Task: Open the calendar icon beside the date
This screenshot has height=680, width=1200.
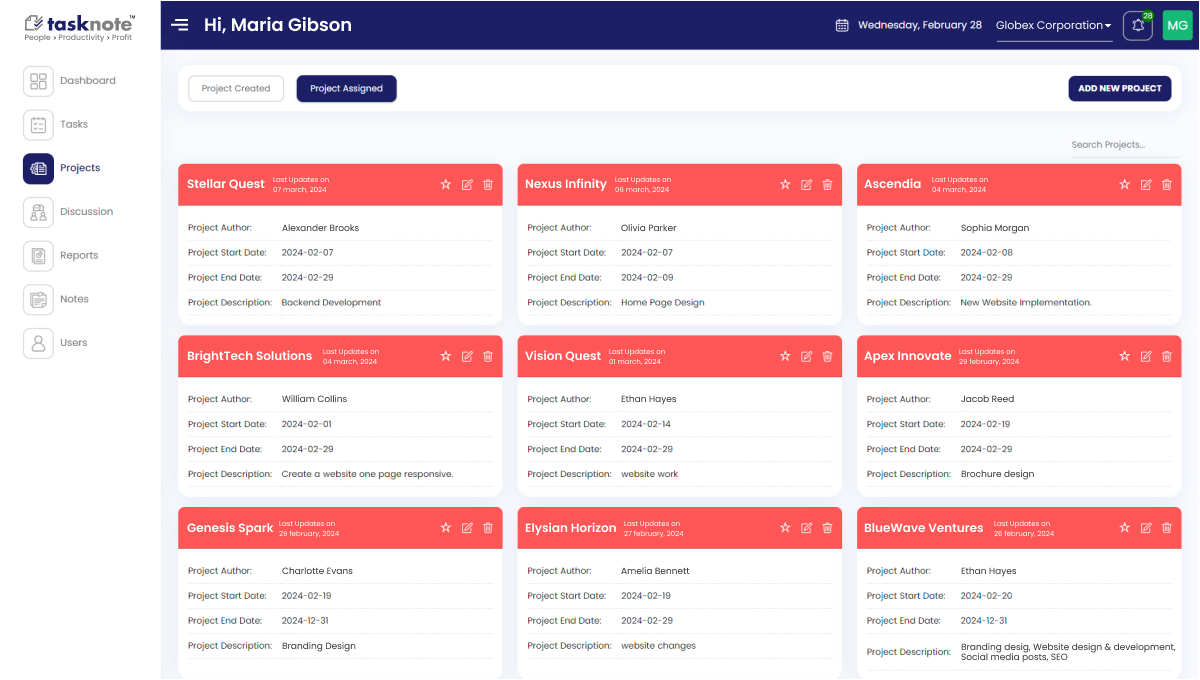Action: point(842,26)
